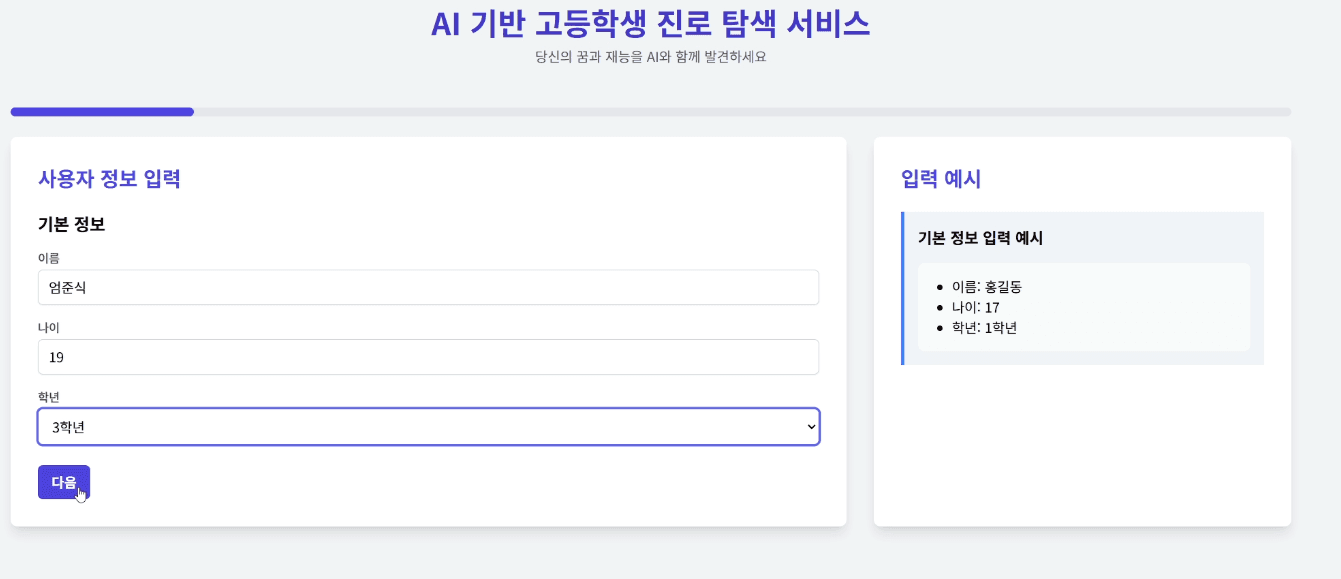Click the 학년 field label

click(x=47, y=397)
